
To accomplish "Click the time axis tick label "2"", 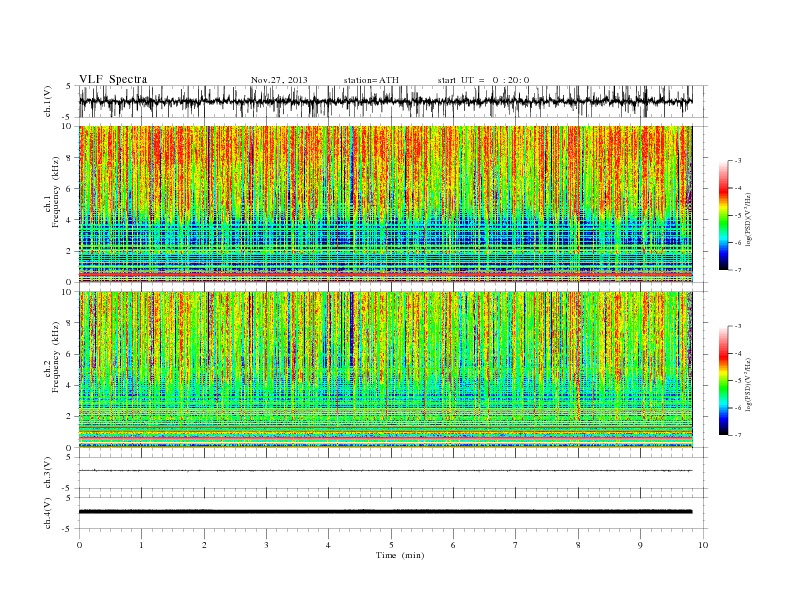I will pyautogui.click(x=204, y=545).
